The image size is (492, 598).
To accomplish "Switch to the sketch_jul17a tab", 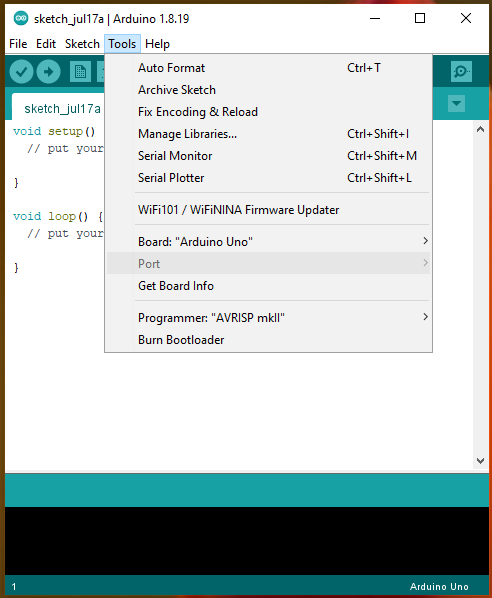I will [62, 109].
